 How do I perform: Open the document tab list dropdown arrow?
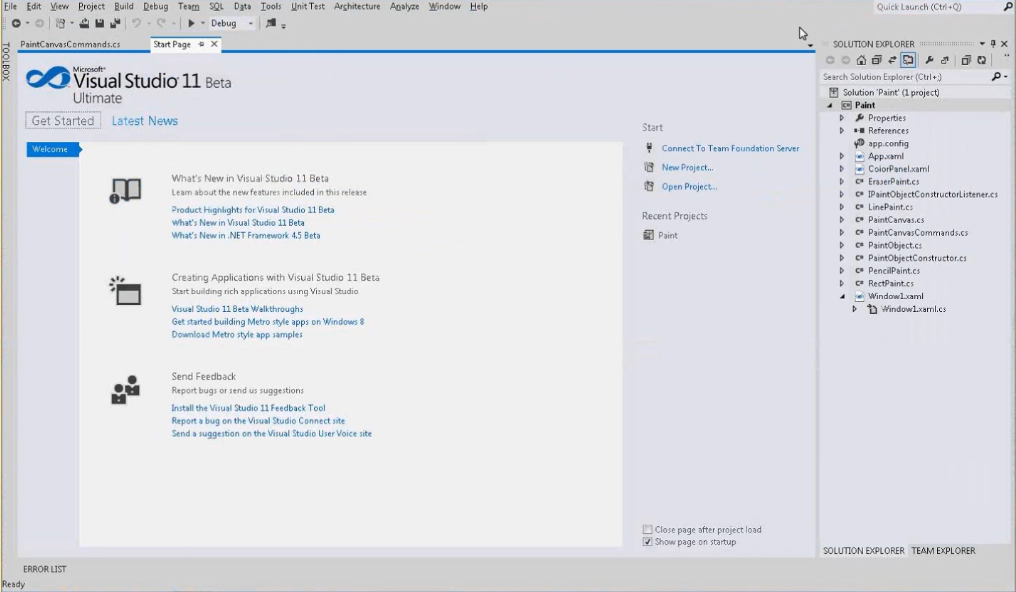(810, 45)
